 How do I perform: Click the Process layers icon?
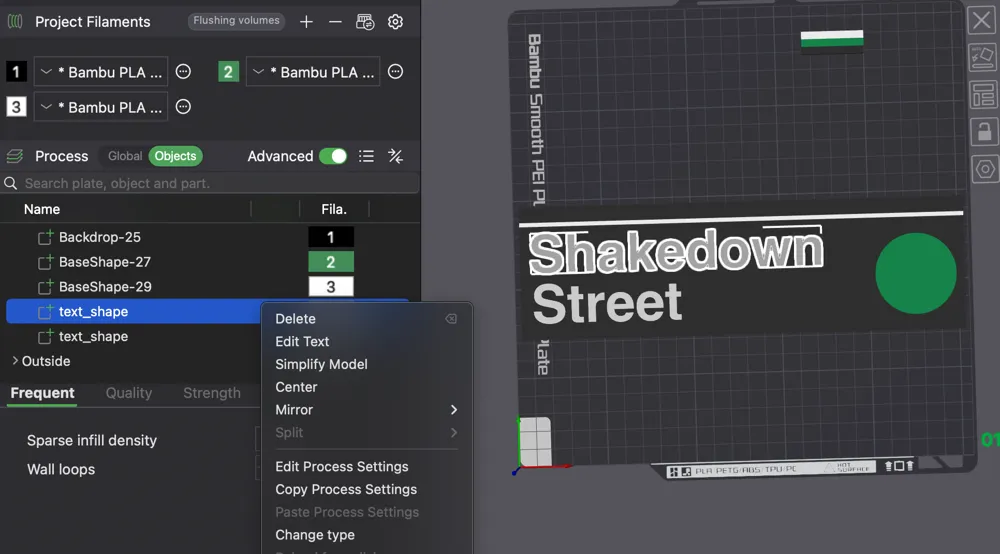[x=15, y=156]
